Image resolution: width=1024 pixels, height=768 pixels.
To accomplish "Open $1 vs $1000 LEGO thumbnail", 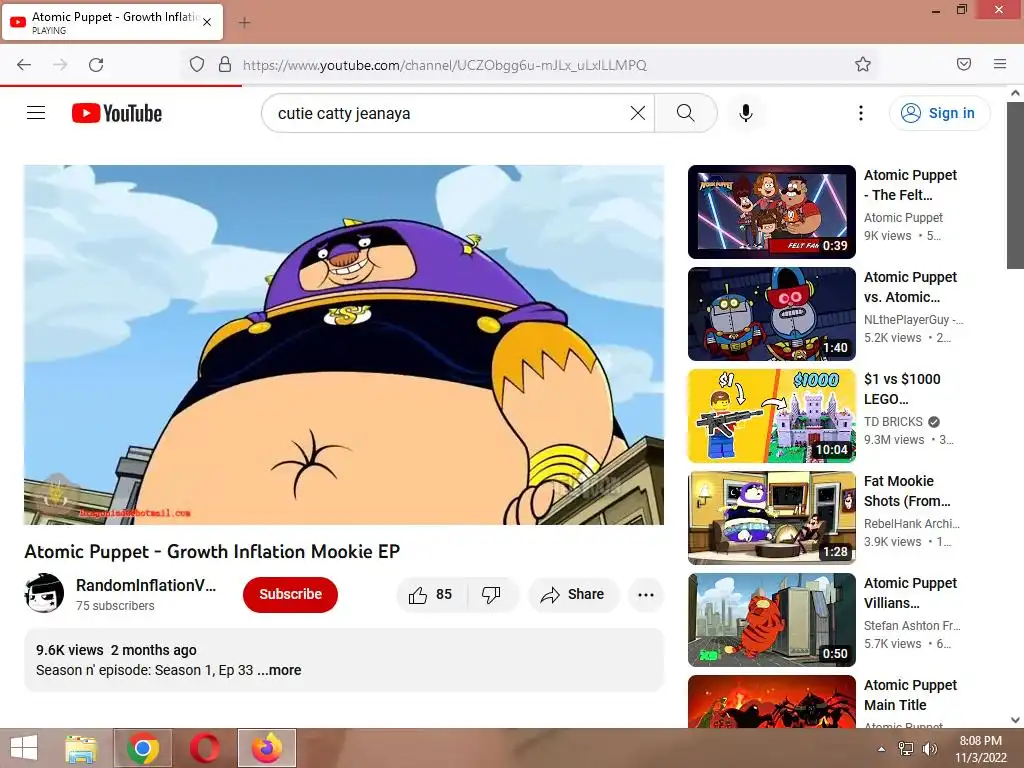I will pos(772,416).
